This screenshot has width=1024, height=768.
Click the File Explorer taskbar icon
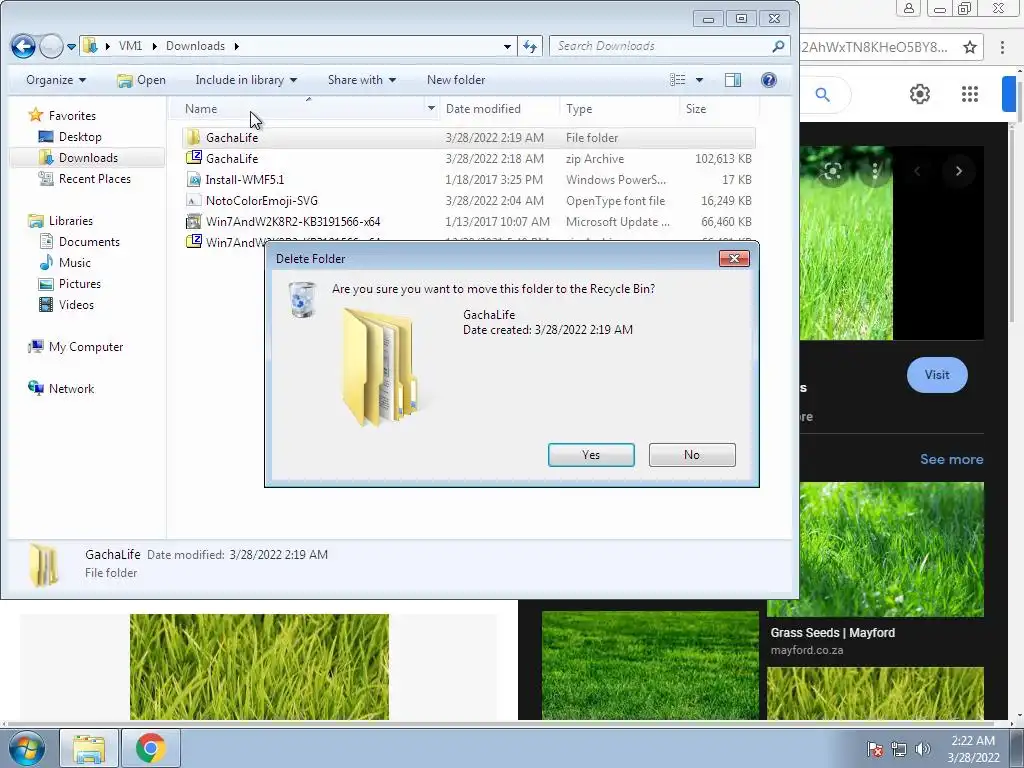pos(89,748)
